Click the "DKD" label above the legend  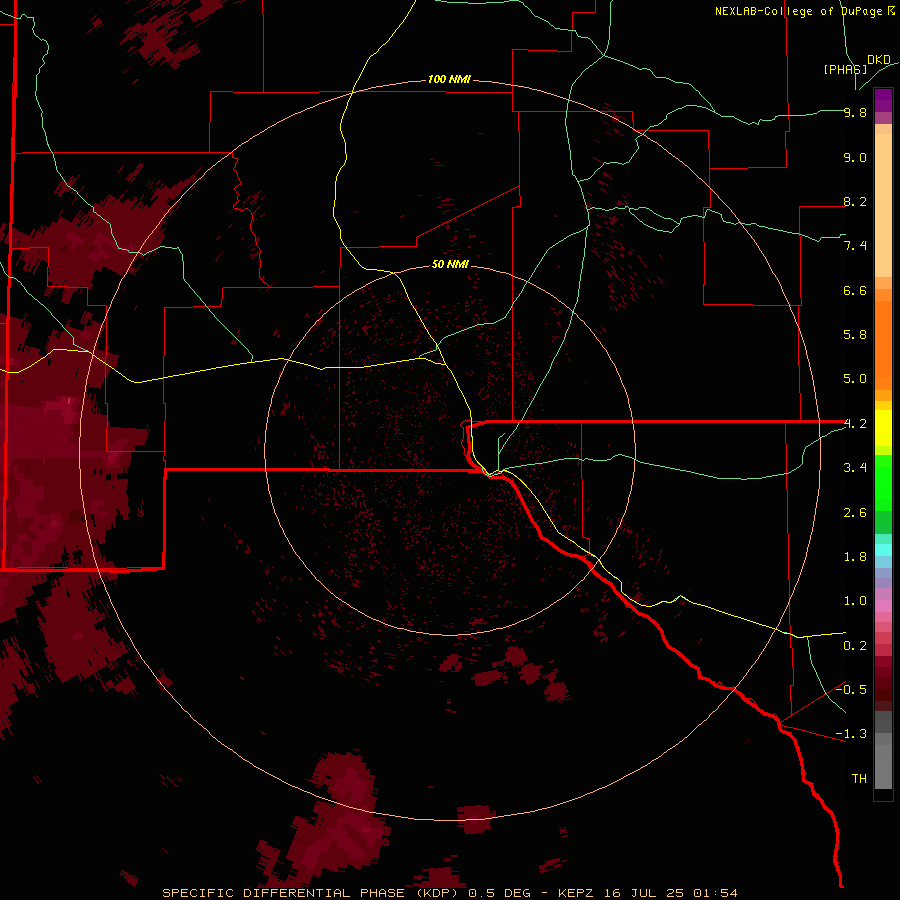tap(879, 60)
